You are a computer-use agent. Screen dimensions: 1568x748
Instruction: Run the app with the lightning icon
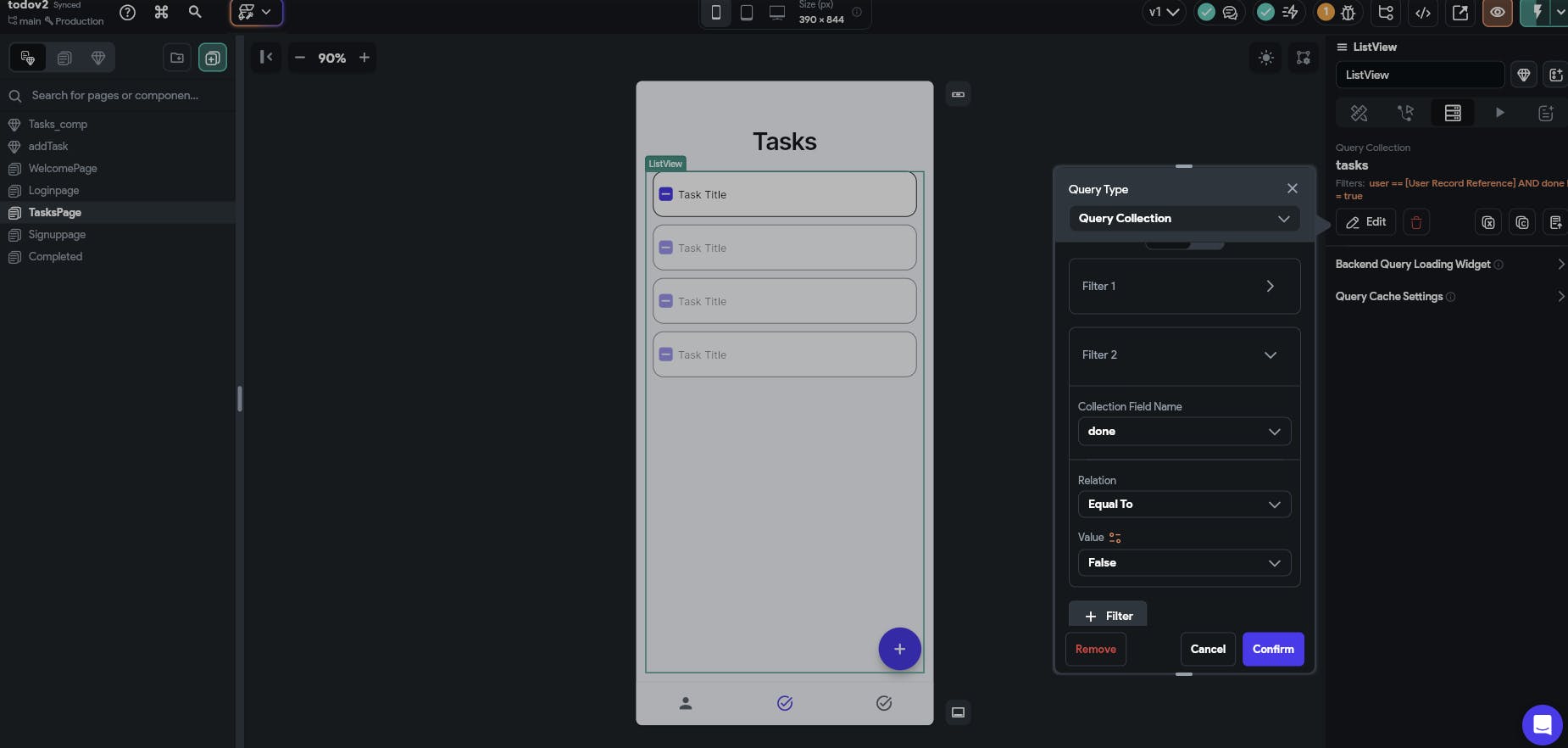click(1537, 12)
